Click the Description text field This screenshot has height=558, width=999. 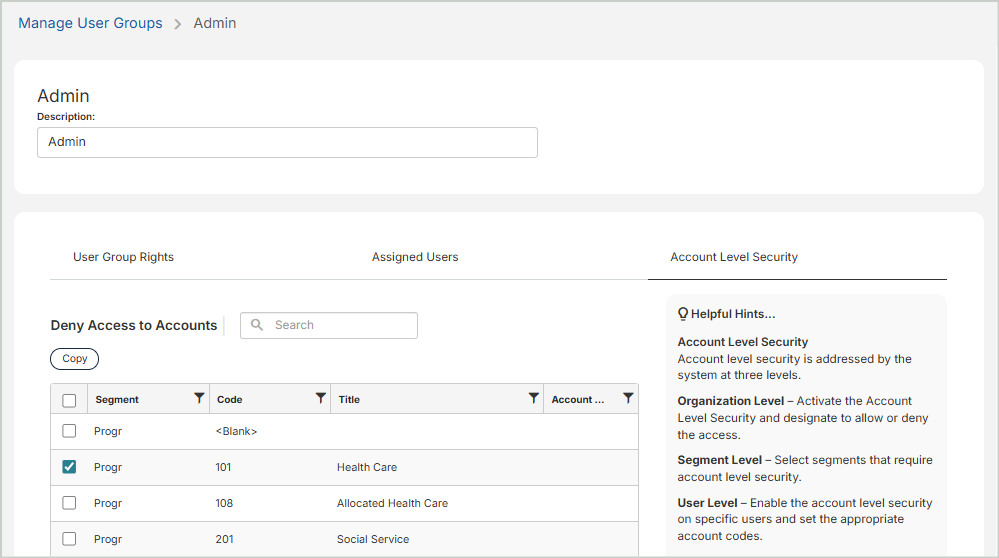[x=287, y=142]
